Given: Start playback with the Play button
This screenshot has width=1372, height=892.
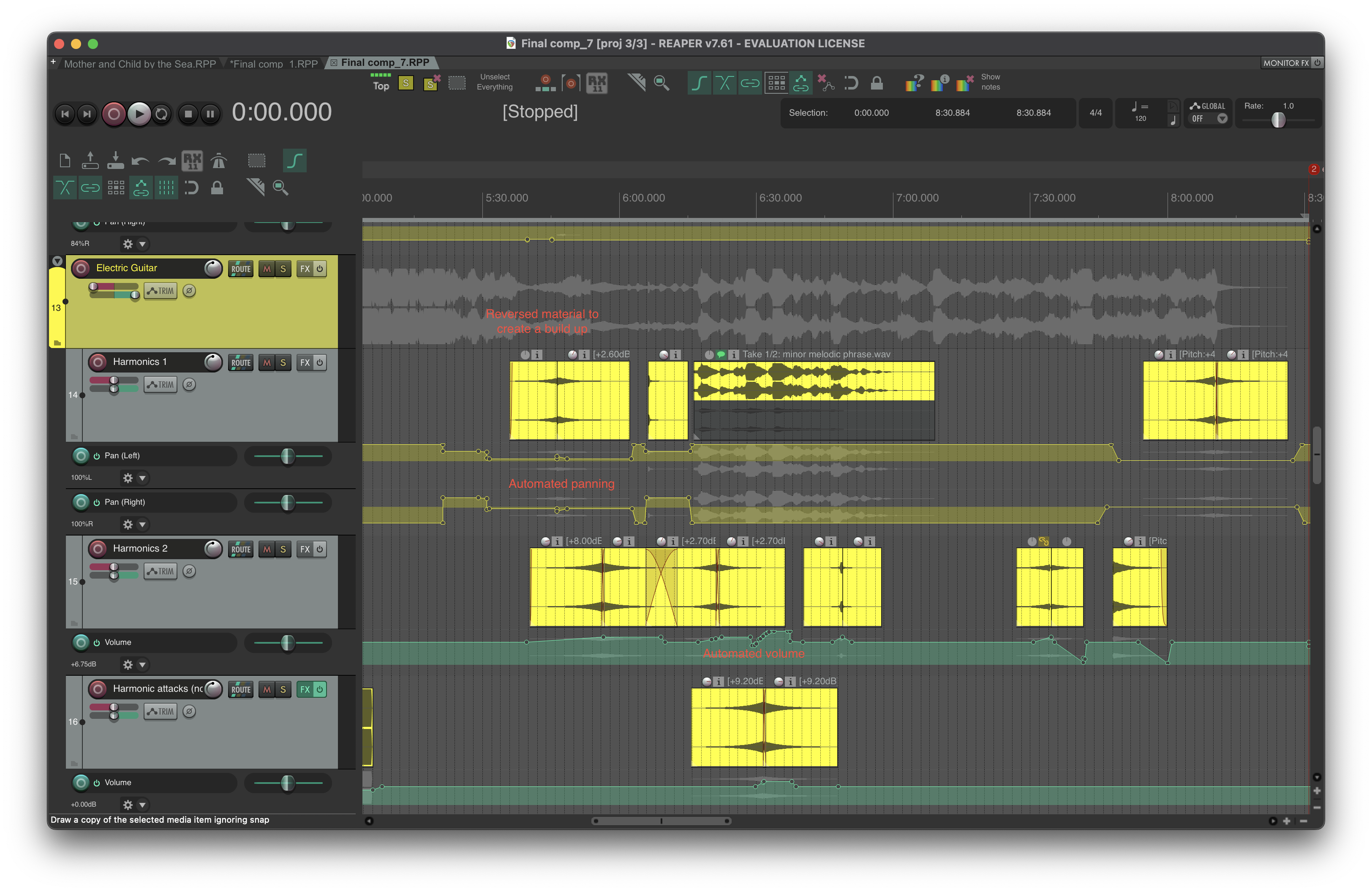Looking at the screenshot, I should (x=139, y=114).
